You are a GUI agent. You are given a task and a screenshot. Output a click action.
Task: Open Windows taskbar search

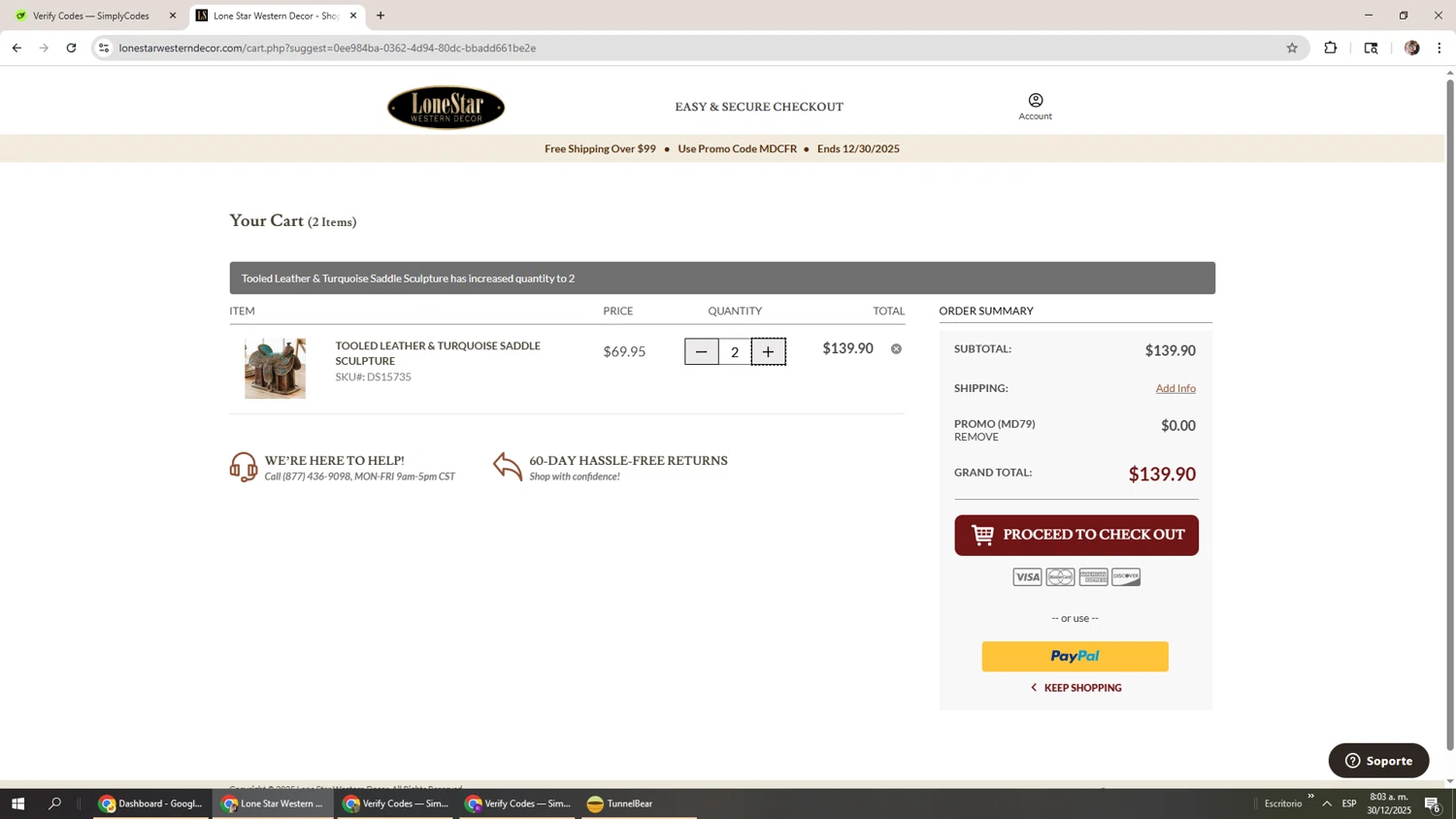pos(55,803)
